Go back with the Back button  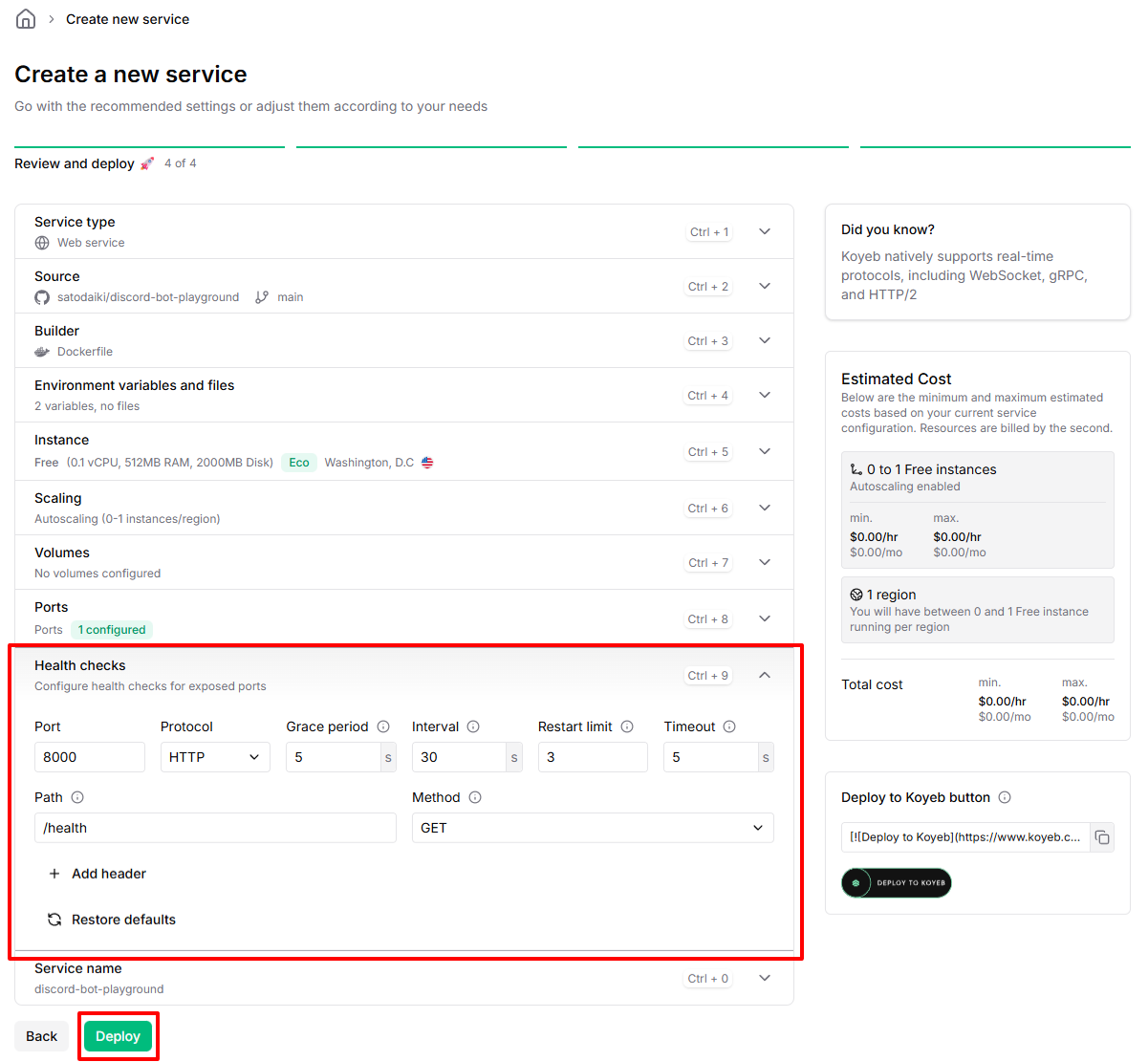click(42, 1036)
